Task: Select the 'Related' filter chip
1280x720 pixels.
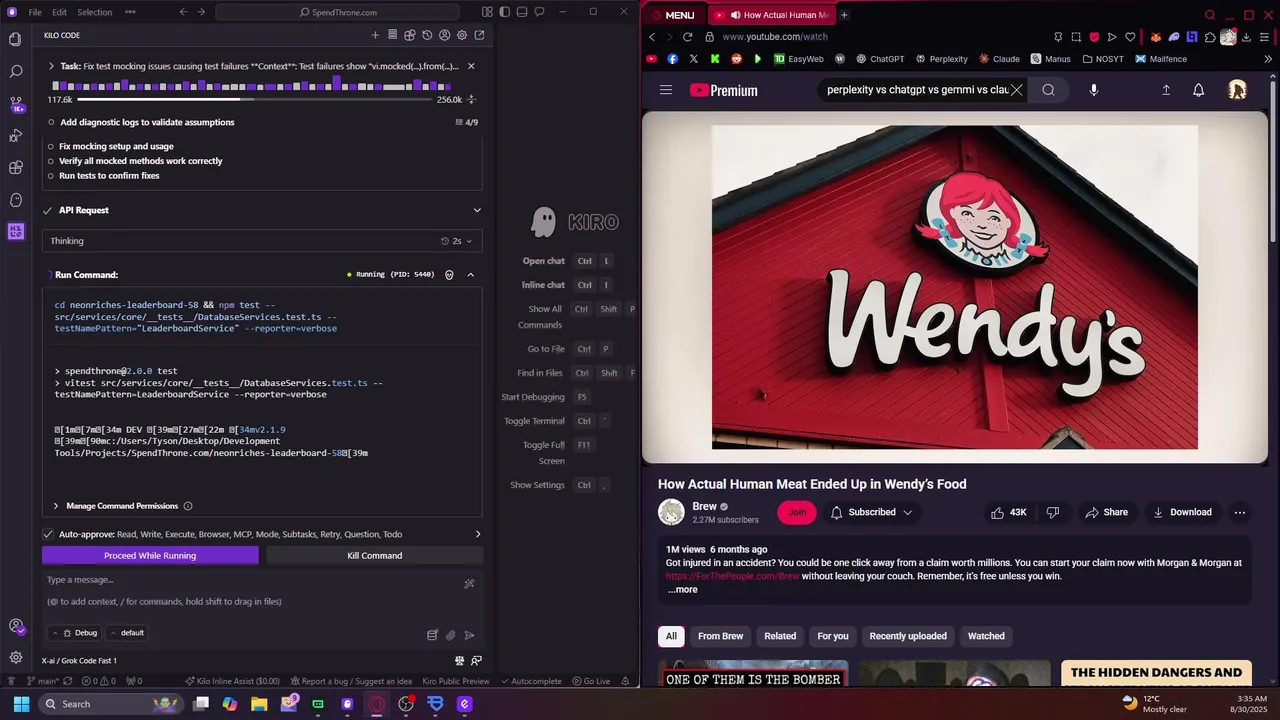Action: [x=780, y=636]
